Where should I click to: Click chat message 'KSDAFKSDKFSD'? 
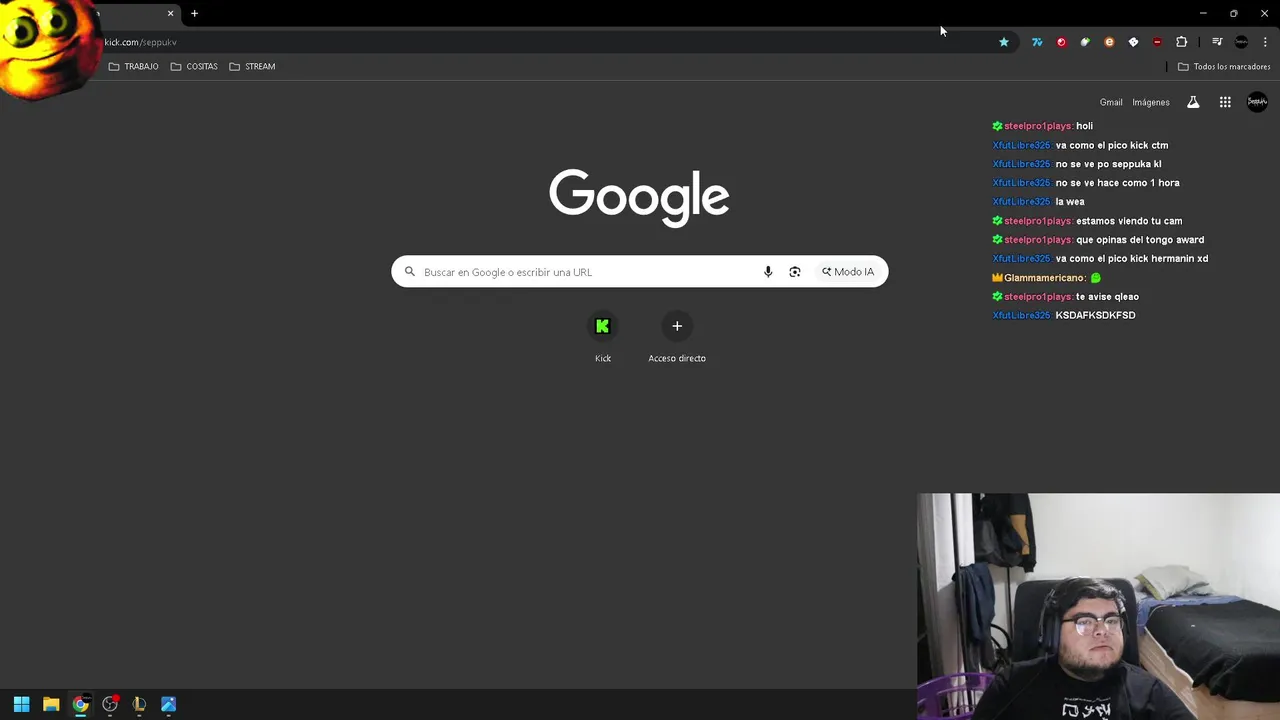[1095, 316]
